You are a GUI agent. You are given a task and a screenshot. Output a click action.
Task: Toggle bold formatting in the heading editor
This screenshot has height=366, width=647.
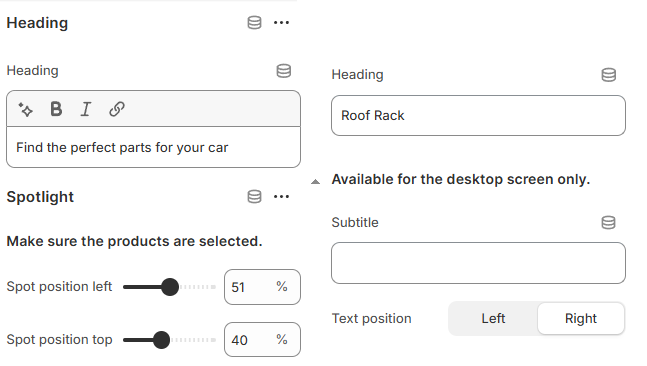[x=56, y=109]
